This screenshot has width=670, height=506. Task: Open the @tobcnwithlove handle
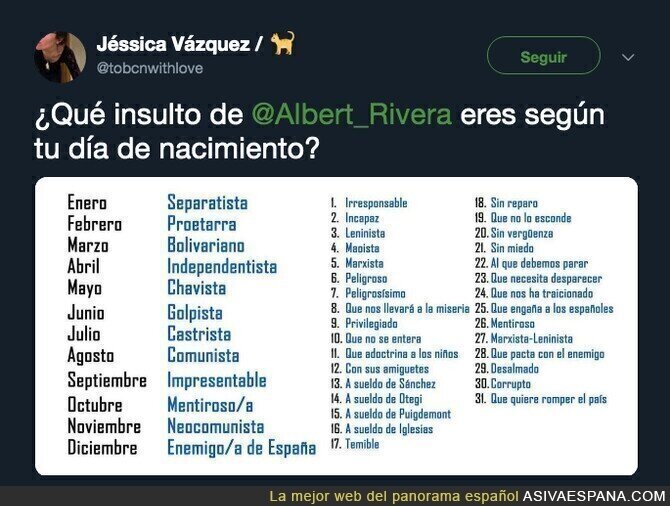(150, 68)
